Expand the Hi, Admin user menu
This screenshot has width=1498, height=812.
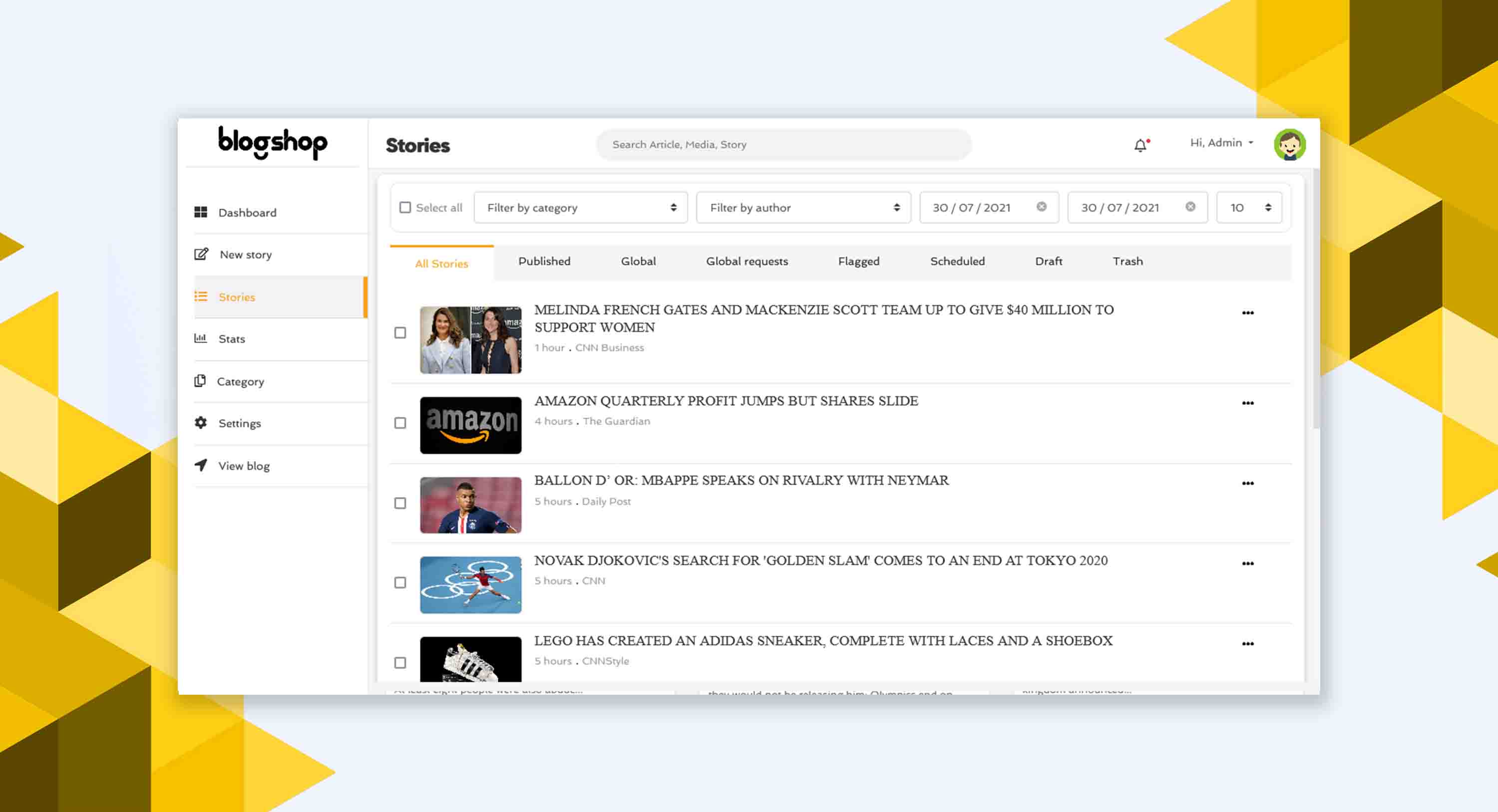tap(1221, 142)
